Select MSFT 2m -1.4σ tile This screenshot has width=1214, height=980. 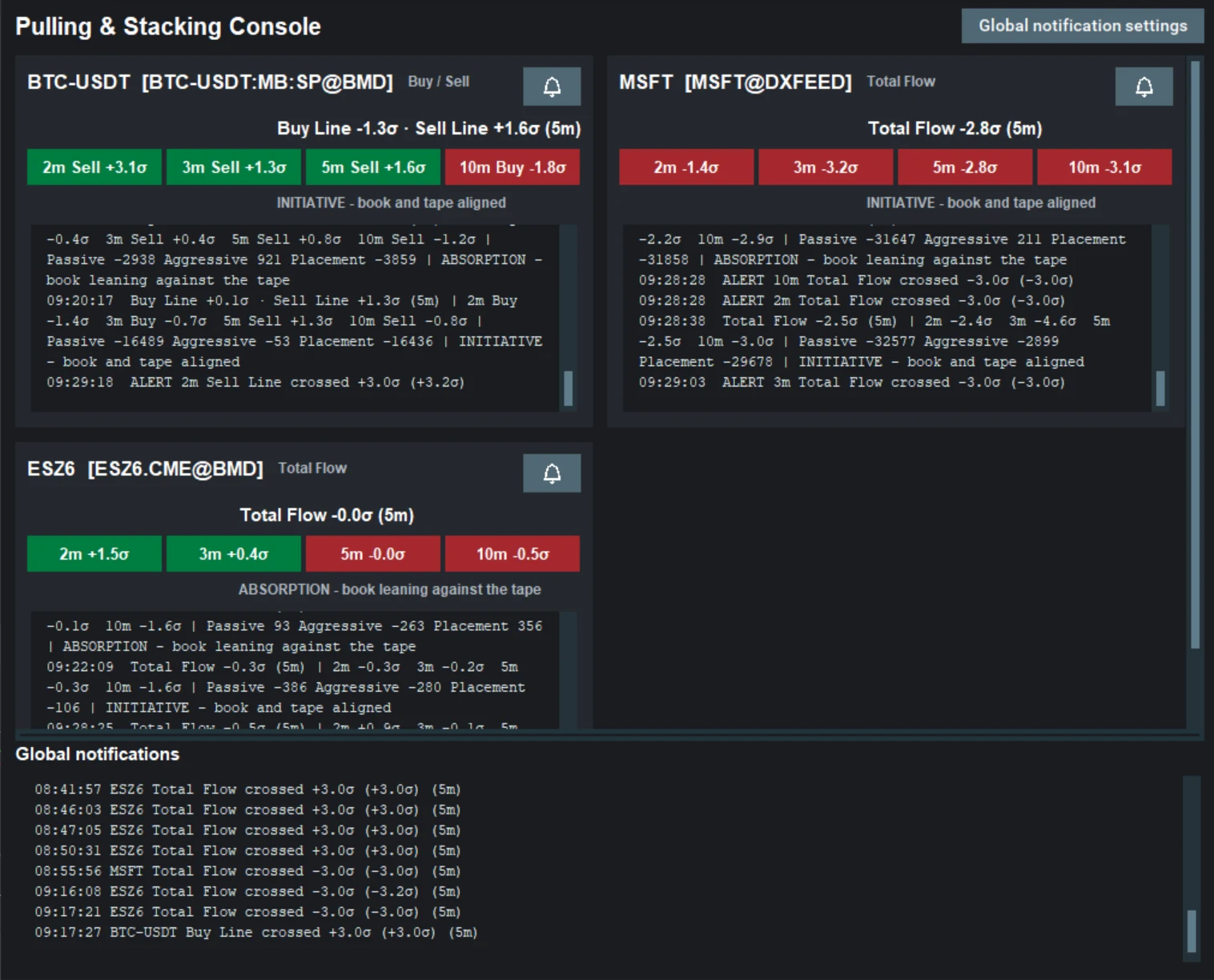coord(686,167)
